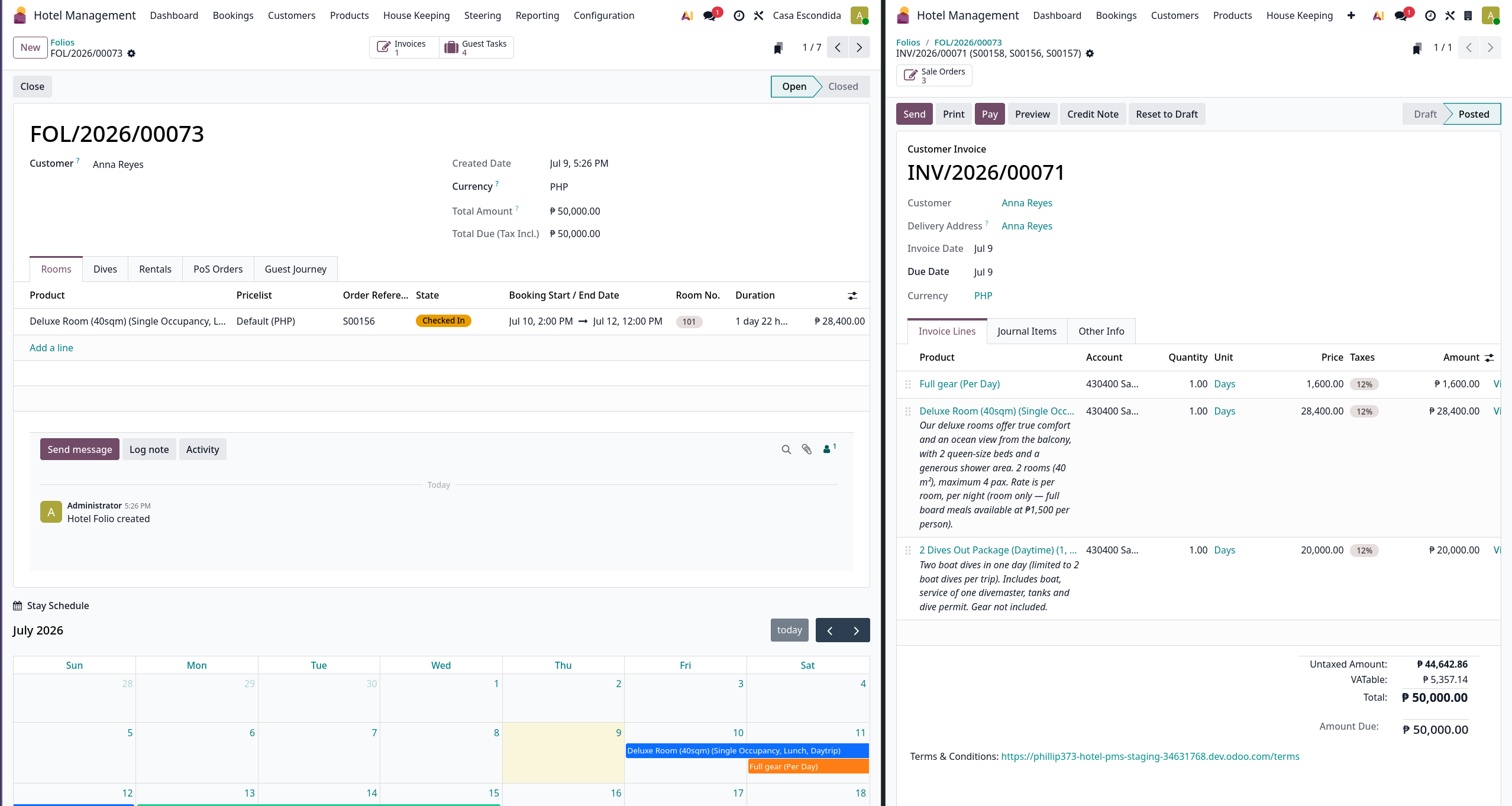Click plus more-menus icon in right window navbar
The width and height of the screenshot is (1512, 806).
(1351, 16)
